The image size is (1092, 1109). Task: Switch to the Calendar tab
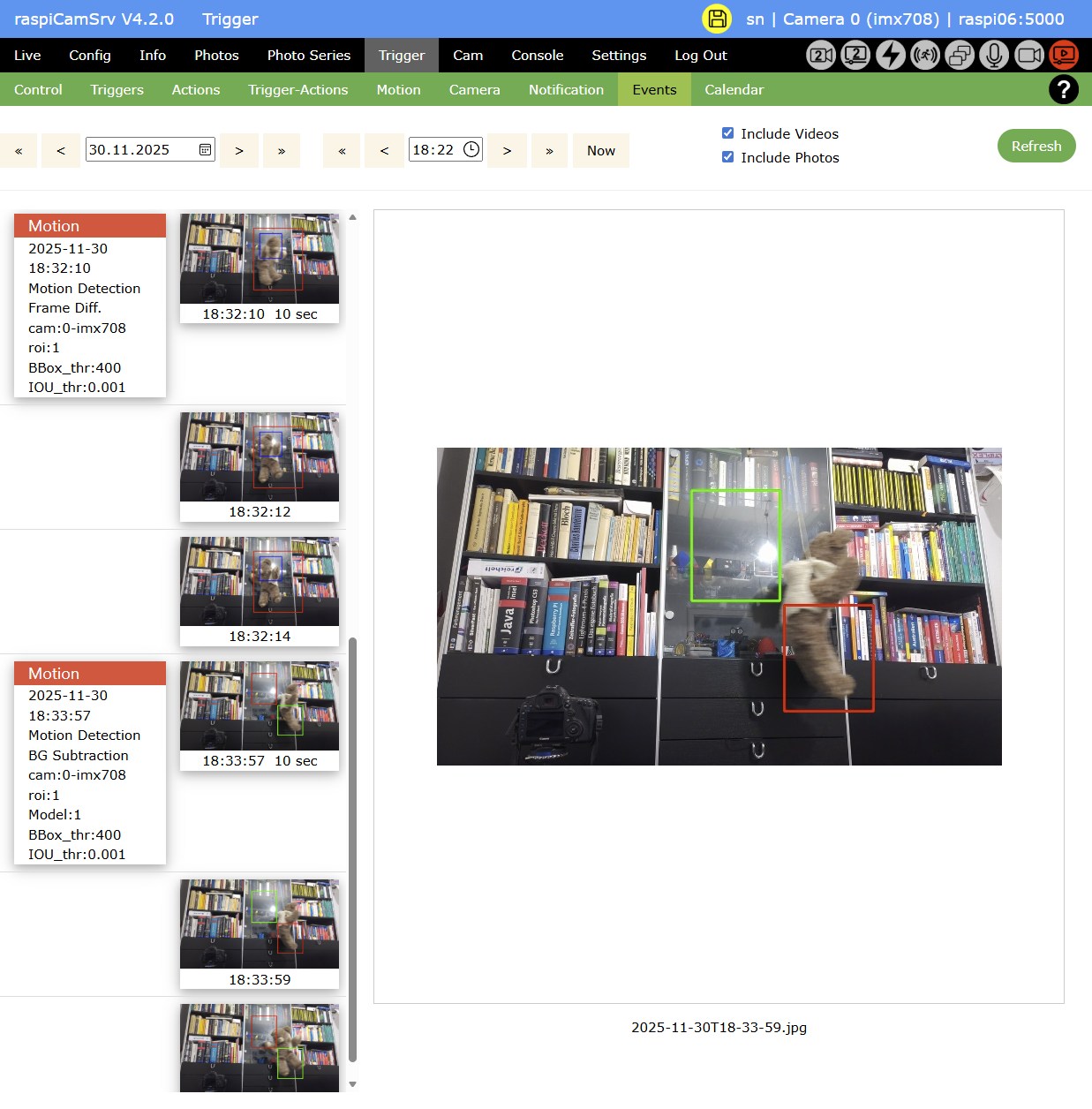734,89
